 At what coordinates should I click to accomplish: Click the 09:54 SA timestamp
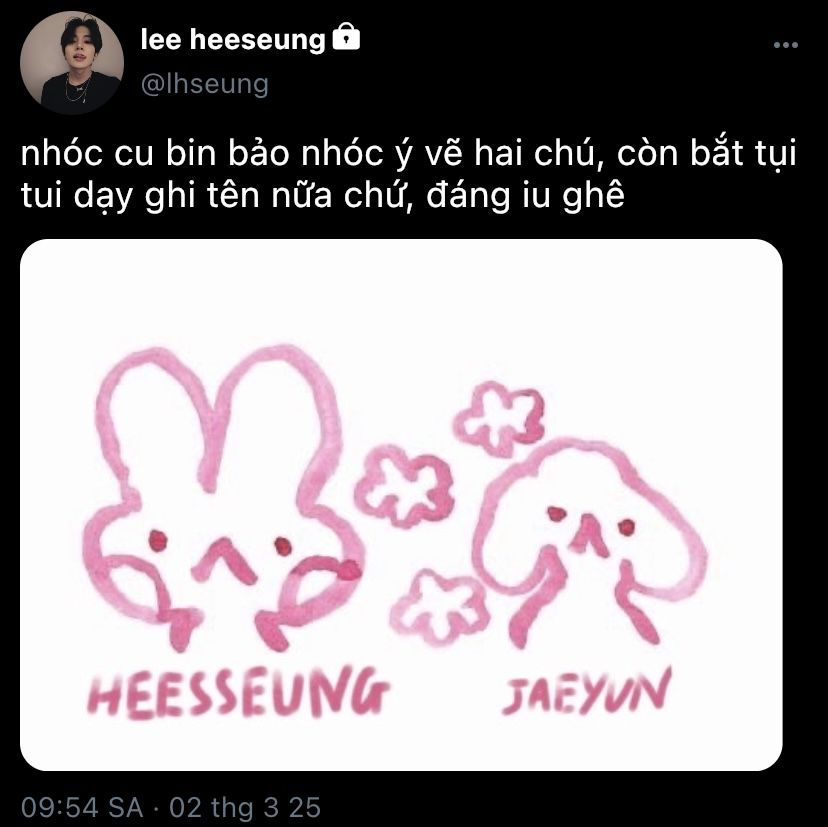pos(82,807)
